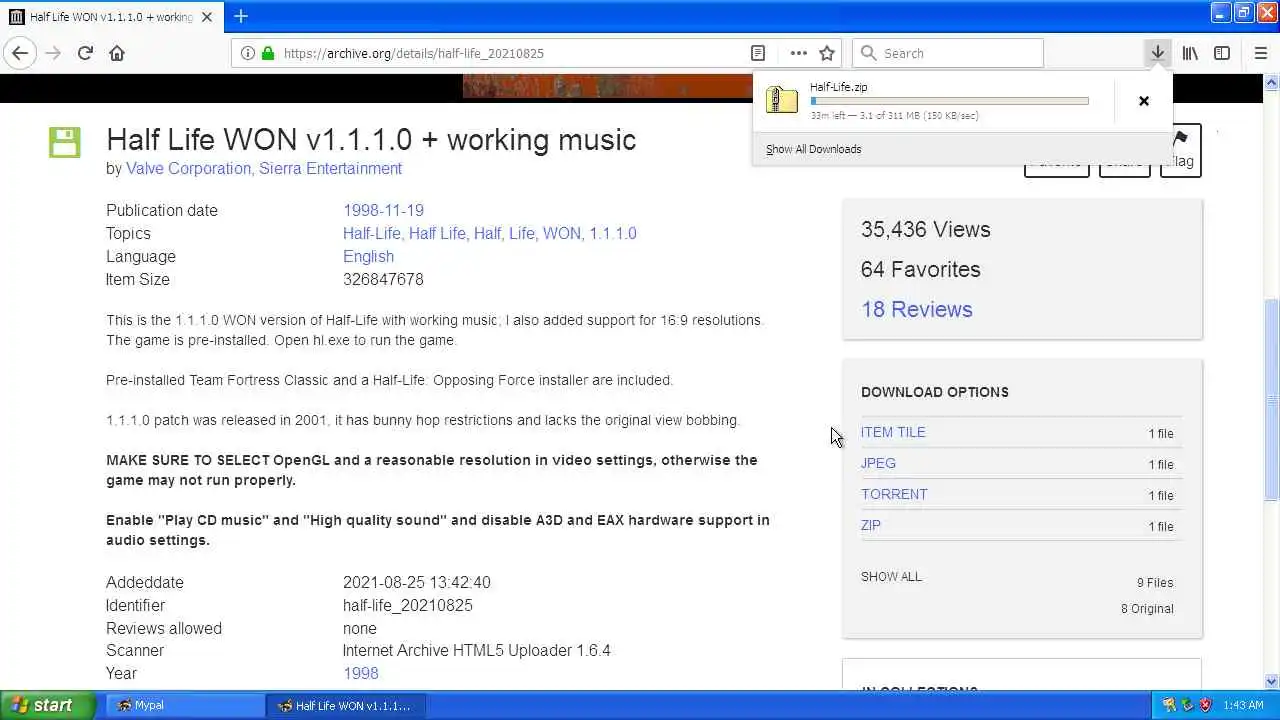
Task: Click Addeddate 2021-08-25 13:42:40 value
Action: (416, 582)
